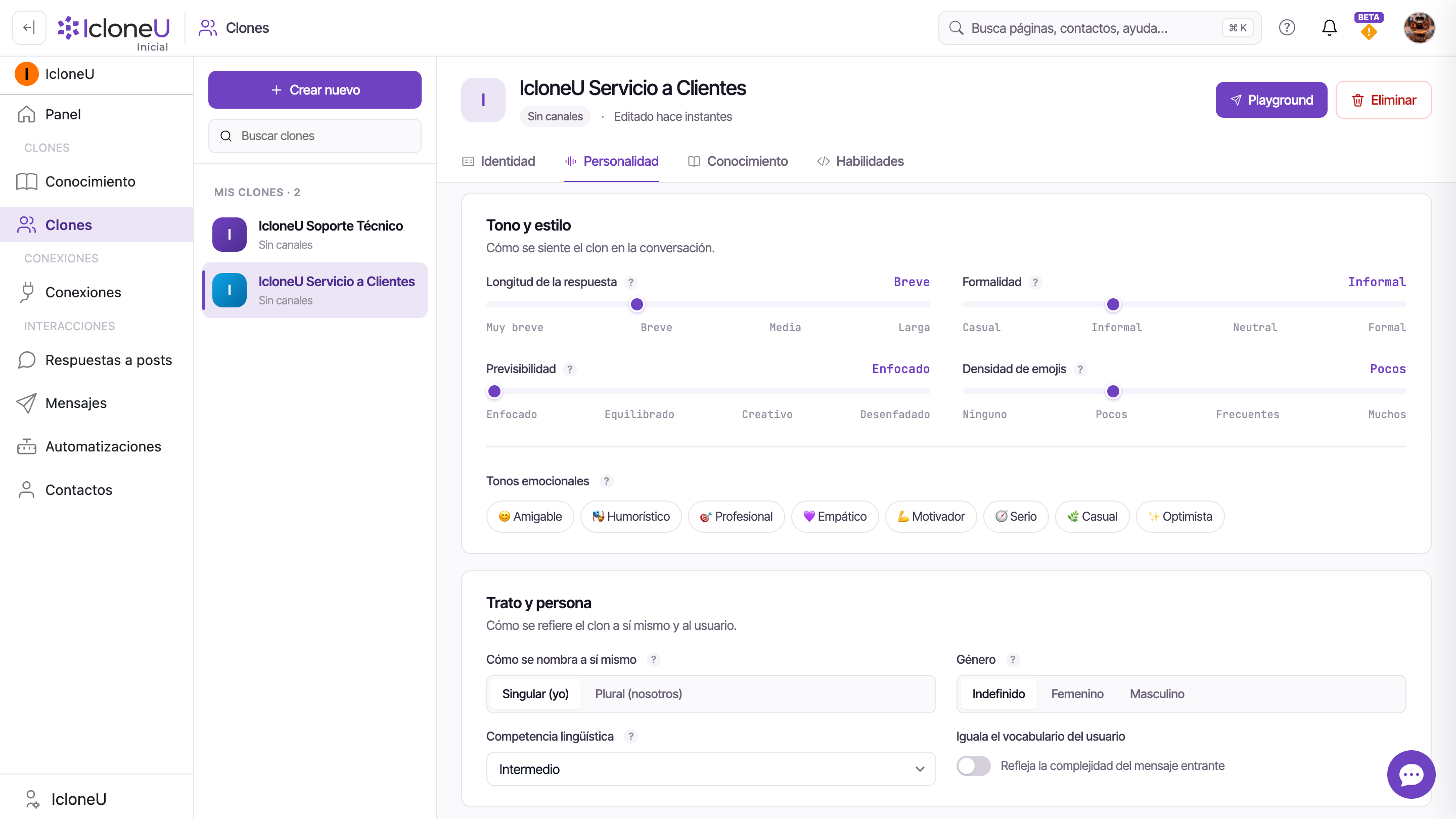Select Masculino gender option
The height and width of the screenshot is (819, 1456).
pyautogui.click(x=1157, y=694)
